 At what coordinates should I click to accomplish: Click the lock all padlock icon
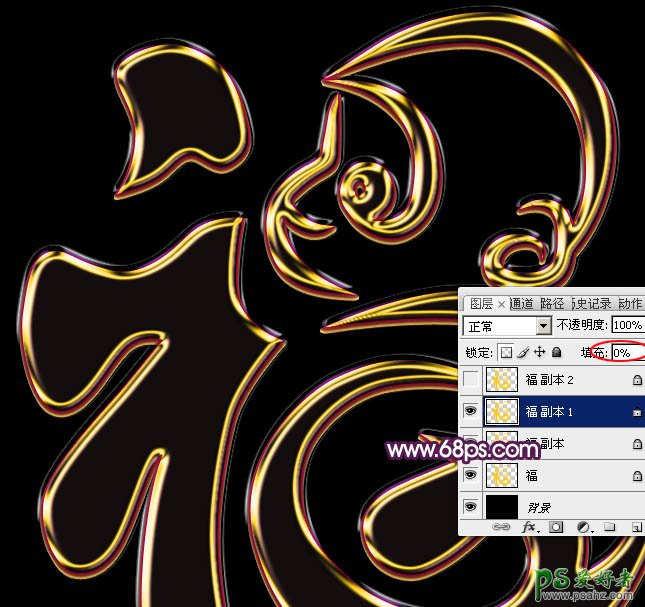tap(556, 352)
